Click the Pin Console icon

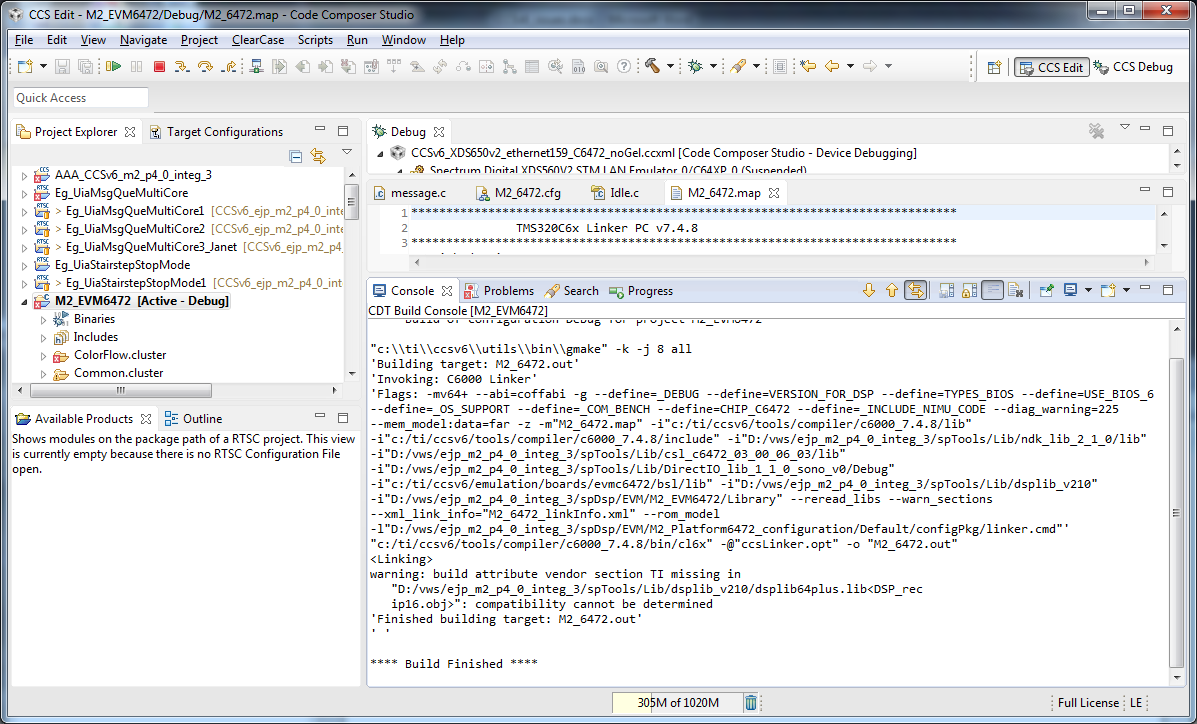coord(1047,290)
